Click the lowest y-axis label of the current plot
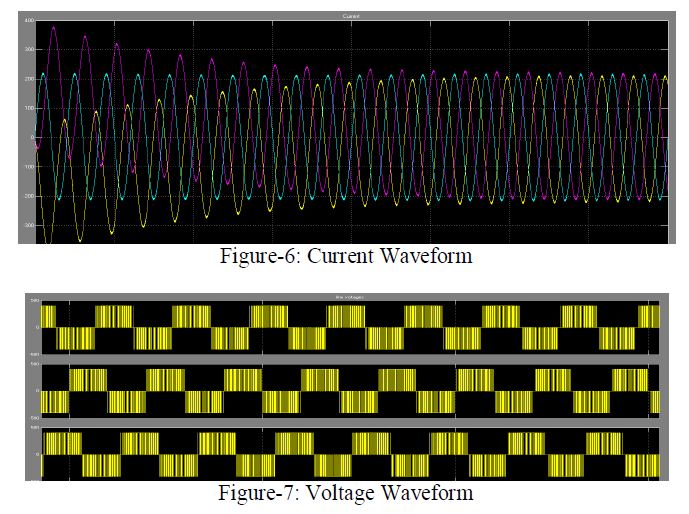The width and height of the screenshot is (689, 514). (x=27, y=226)
